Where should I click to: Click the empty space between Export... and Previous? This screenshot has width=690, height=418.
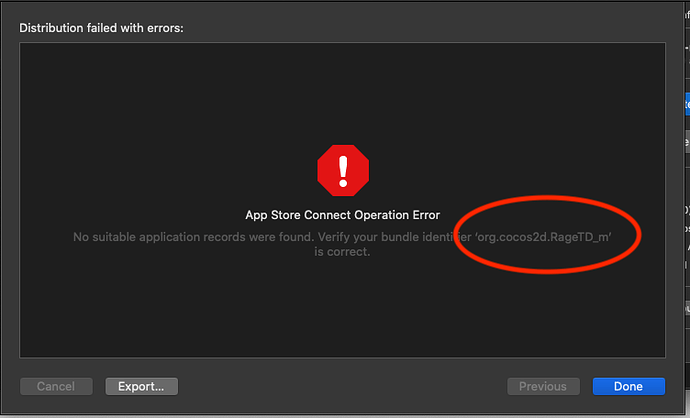click(340, 386)
